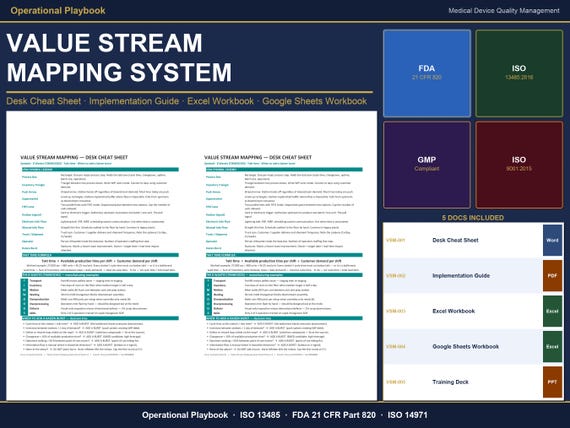The height and width of the screenshot is (428, 570).
Task: Click the Word badge on the Desk Cheat Sheet row
Action: click(552, 240)
